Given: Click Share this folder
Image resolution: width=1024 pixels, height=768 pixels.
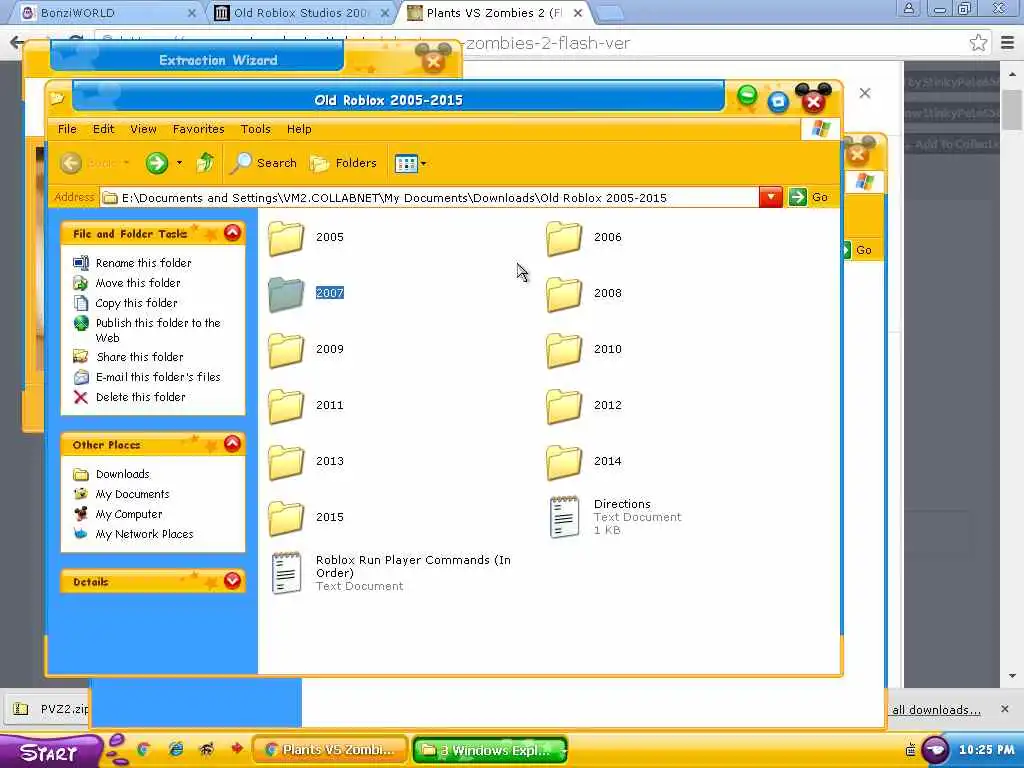Looking at the screenshot, I should (x=140, y=357).
